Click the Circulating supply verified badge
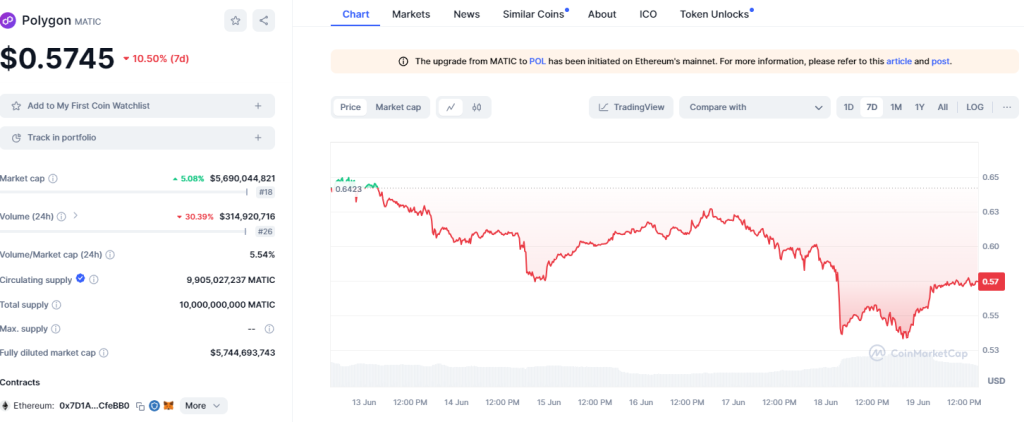 pyautogui.click(x=79, y=279)
